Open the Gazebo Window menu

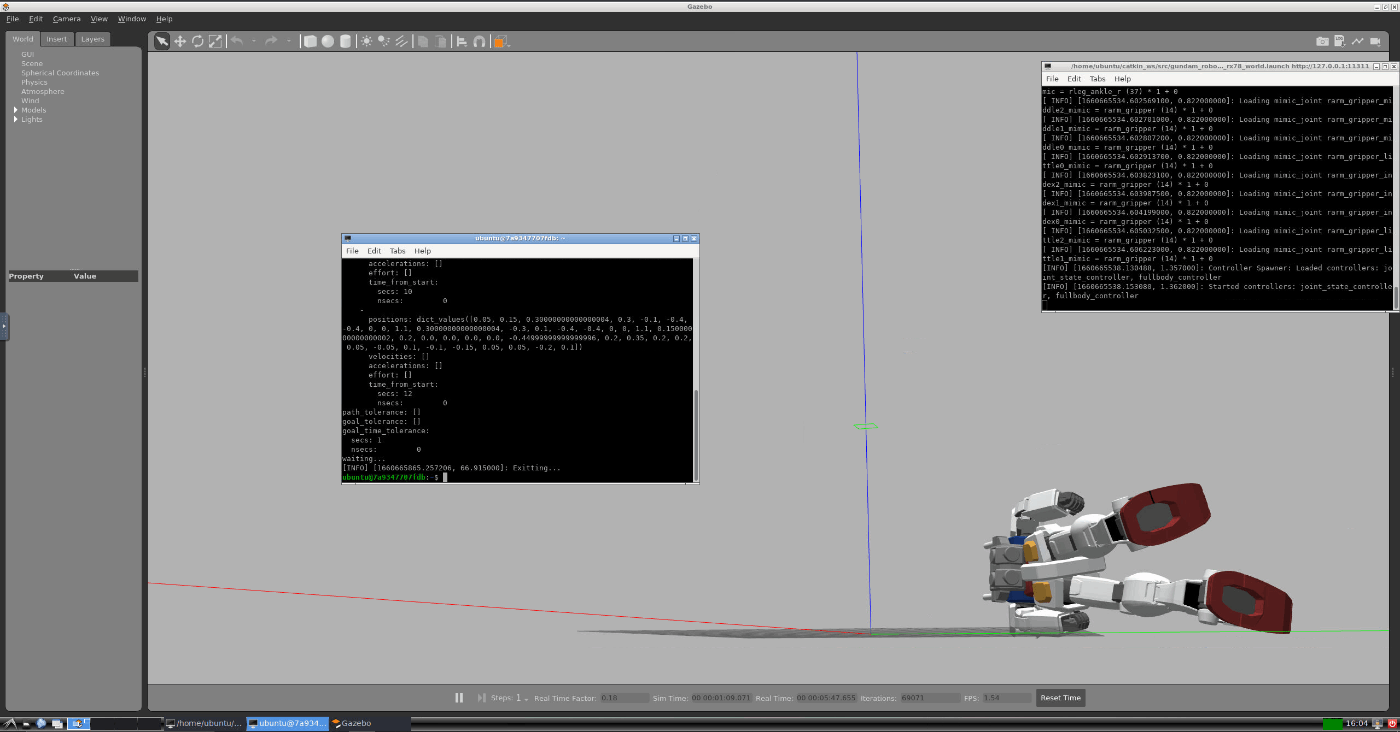(x=132, y=18)
